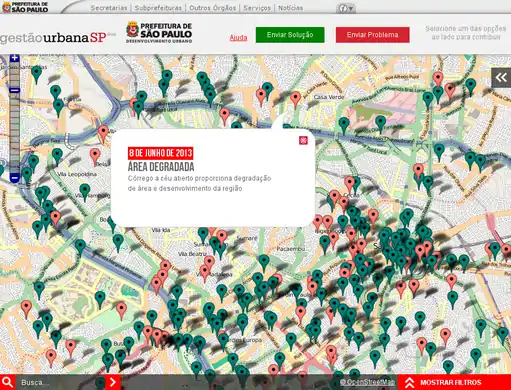Close the Área Degradada popup
This screenshot has height=390, width=511.
coord(303,140)
